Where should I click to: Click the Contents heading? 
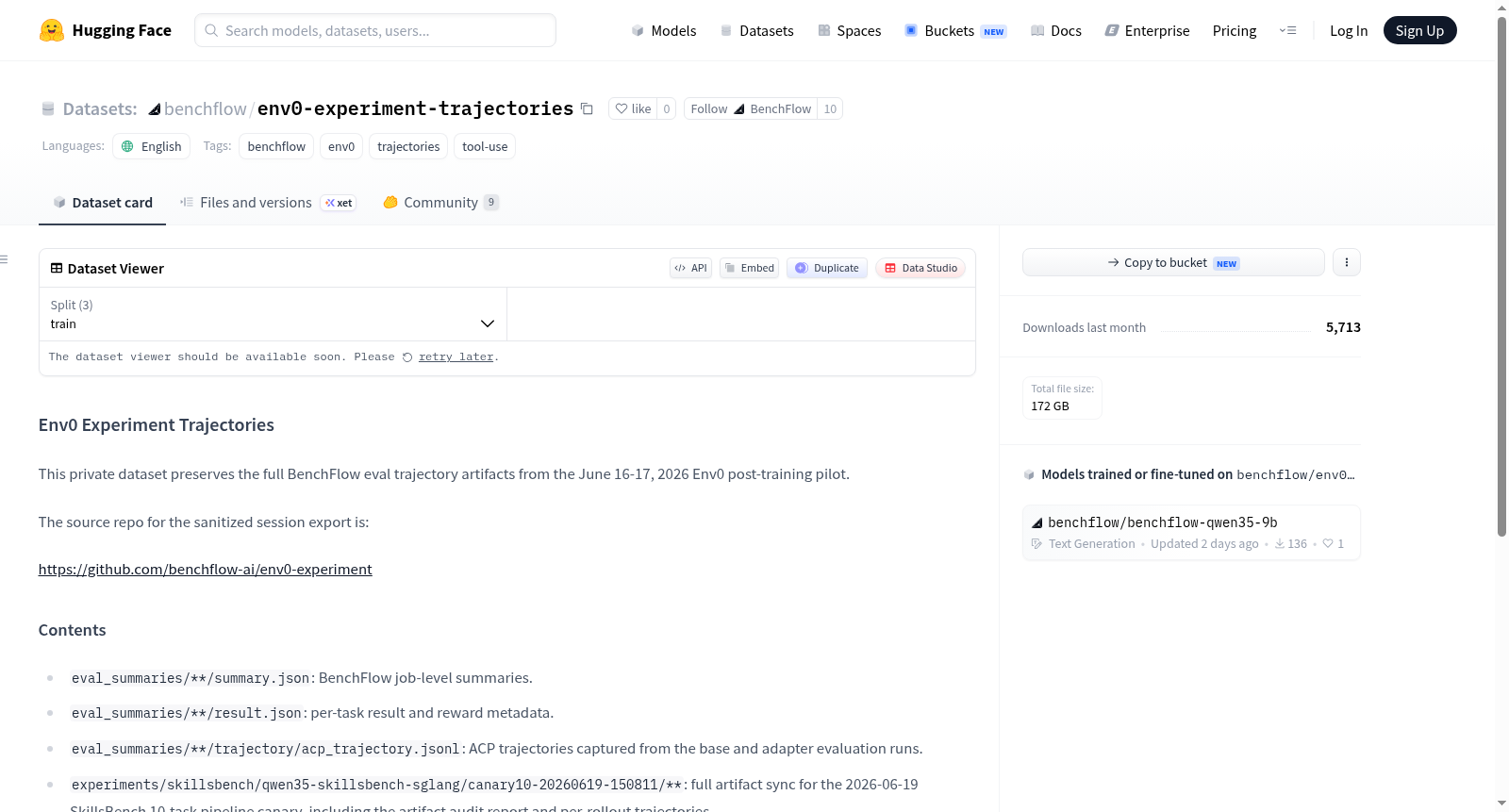point(73,630)
